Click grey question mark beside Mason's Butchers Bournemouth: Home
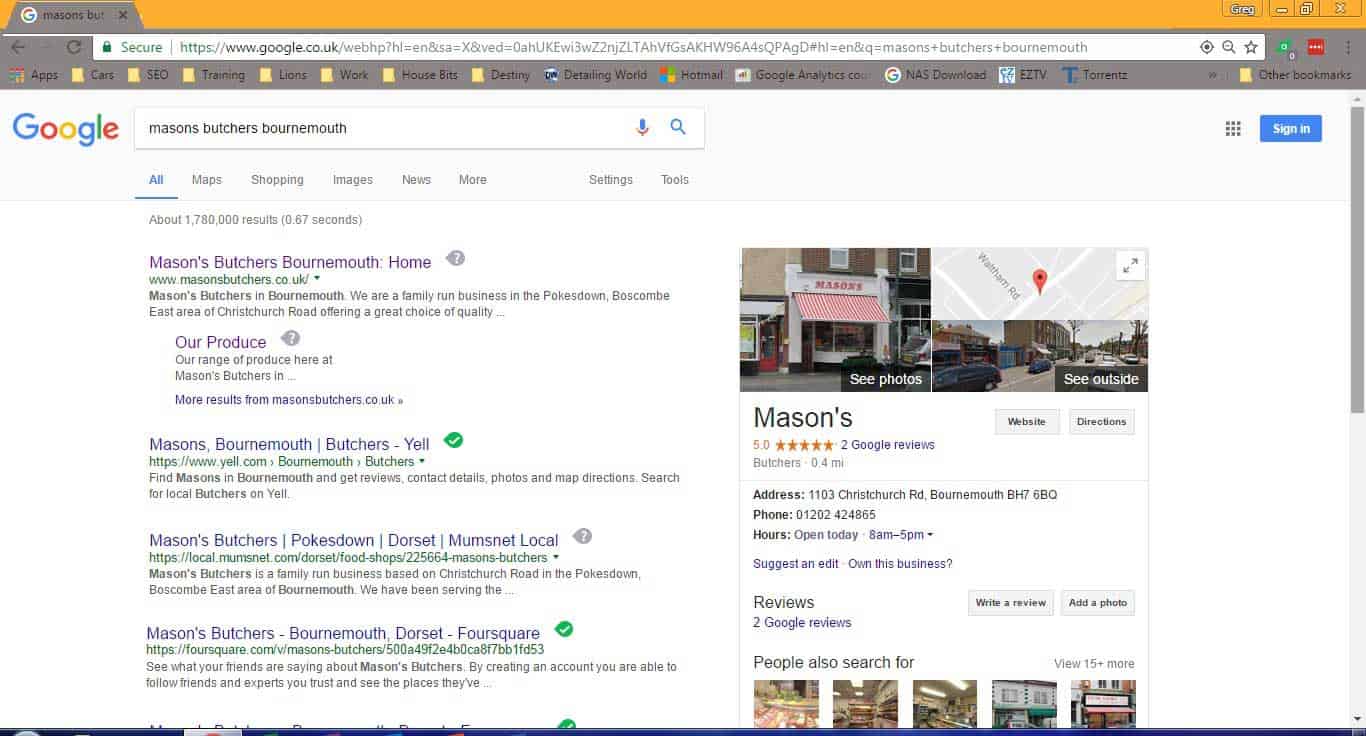 tap(455, 258)
